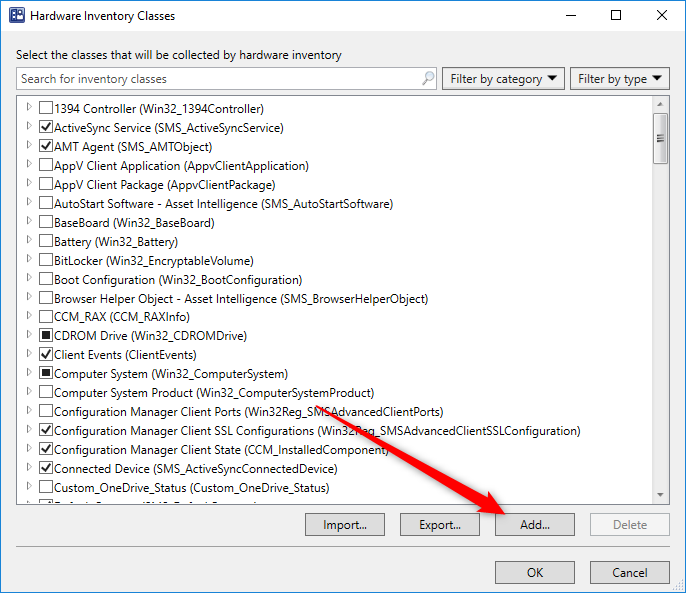Toggle the CDROM Drive checkbox
This screenshot has width=686, height=593.
[x=46, y=335]
